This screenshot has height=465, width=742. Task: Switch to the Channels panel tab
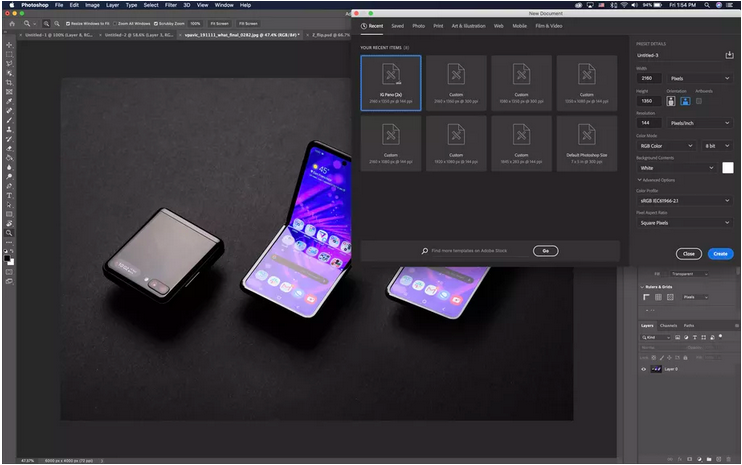tap(668, 325)
